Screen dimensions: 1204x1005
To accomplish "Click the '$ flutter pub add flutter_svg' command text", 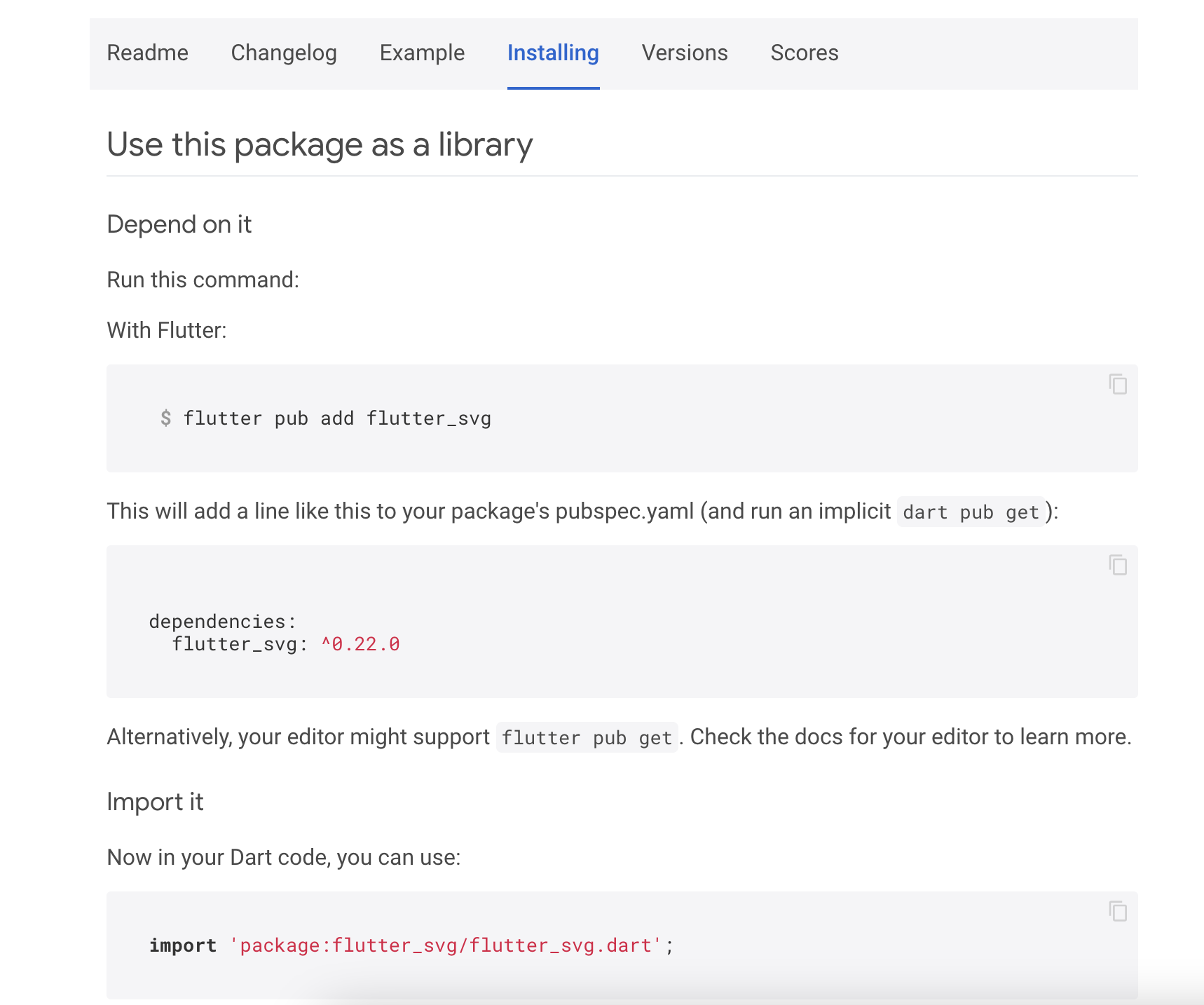I will pyautogui.click(x=326, y=418).
